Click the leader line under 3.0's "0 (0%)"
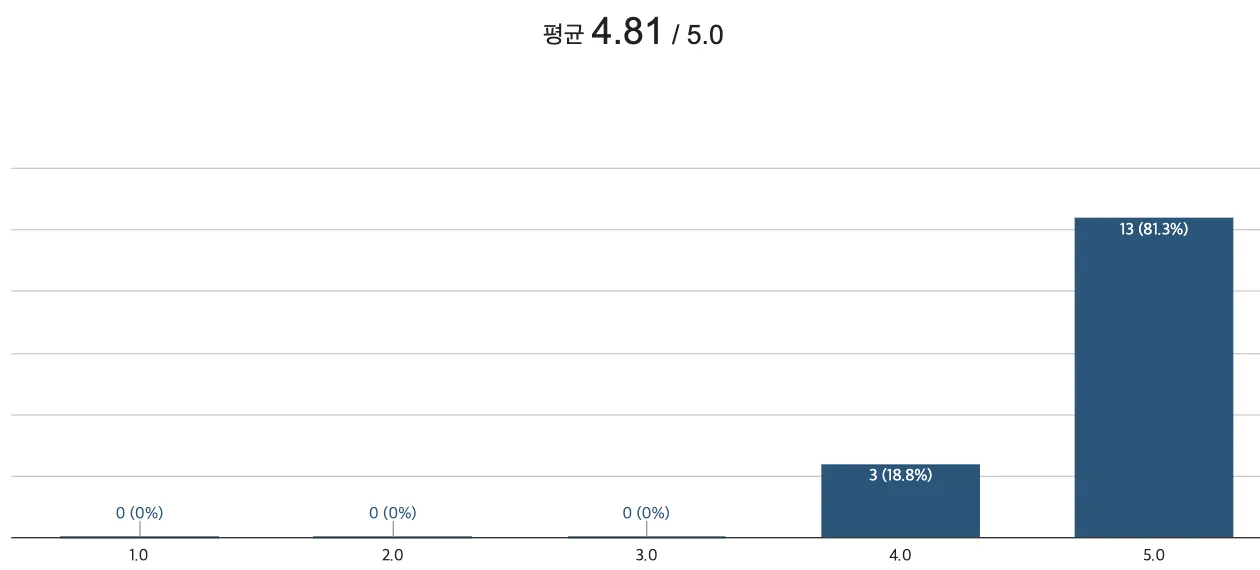Screen dimensions: 1260x570 coord(646,529)
